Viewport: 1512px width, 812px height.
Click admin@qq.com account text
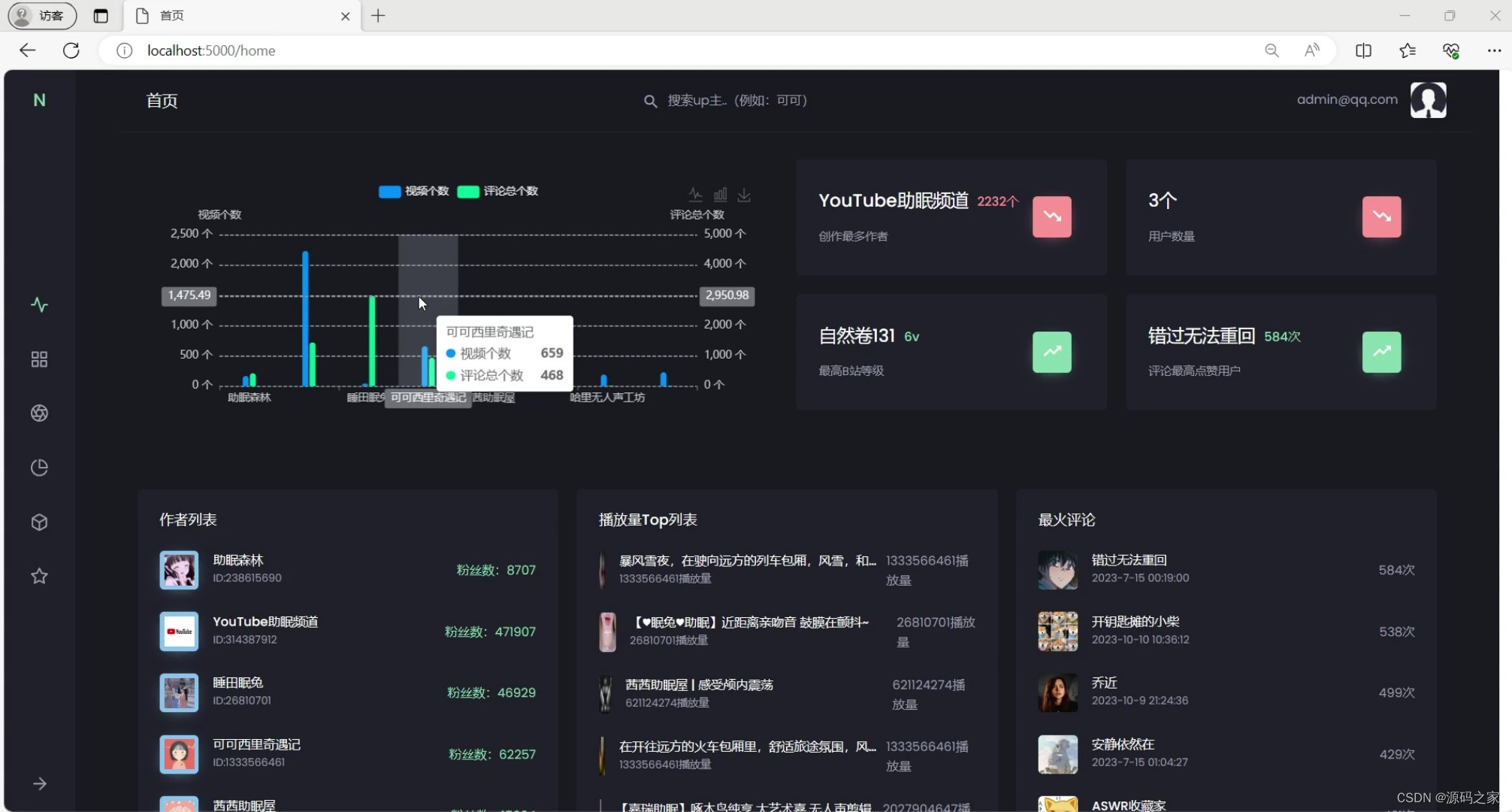(x=1347, y=99)
